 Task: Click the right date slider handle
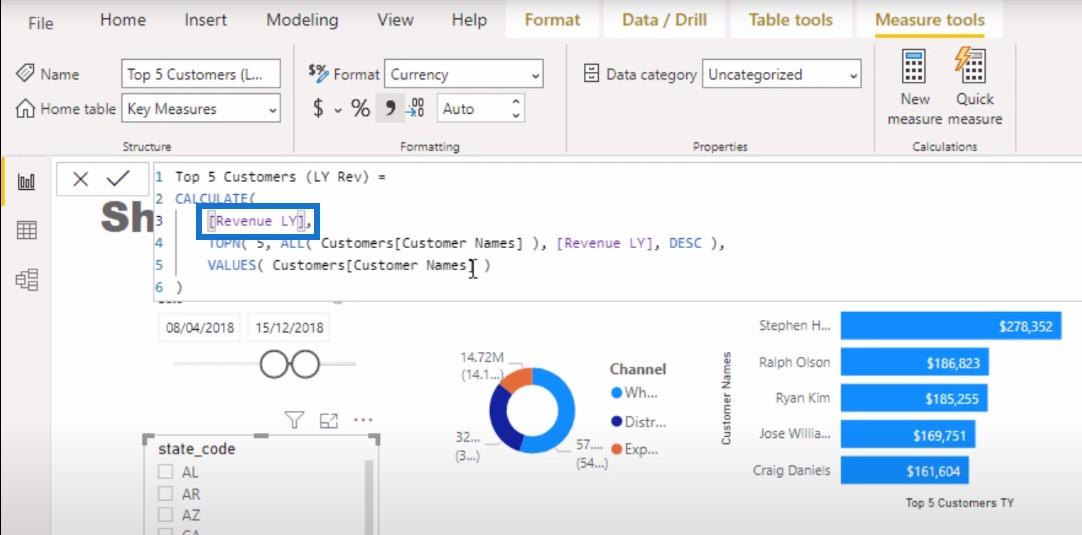(306, 364)
